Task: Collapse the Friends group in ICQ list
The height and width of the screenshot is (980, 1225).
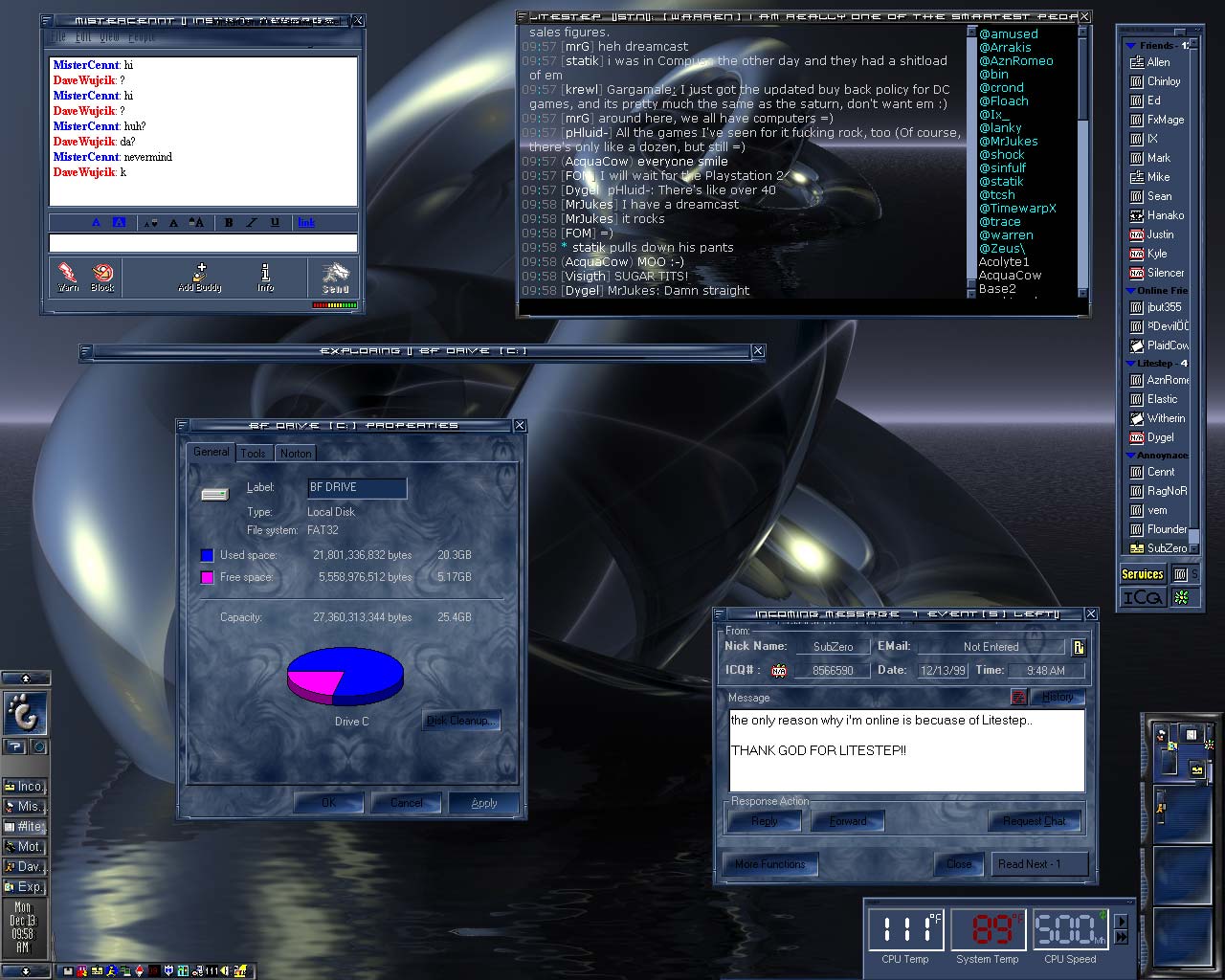Action: pos(1130,46)
